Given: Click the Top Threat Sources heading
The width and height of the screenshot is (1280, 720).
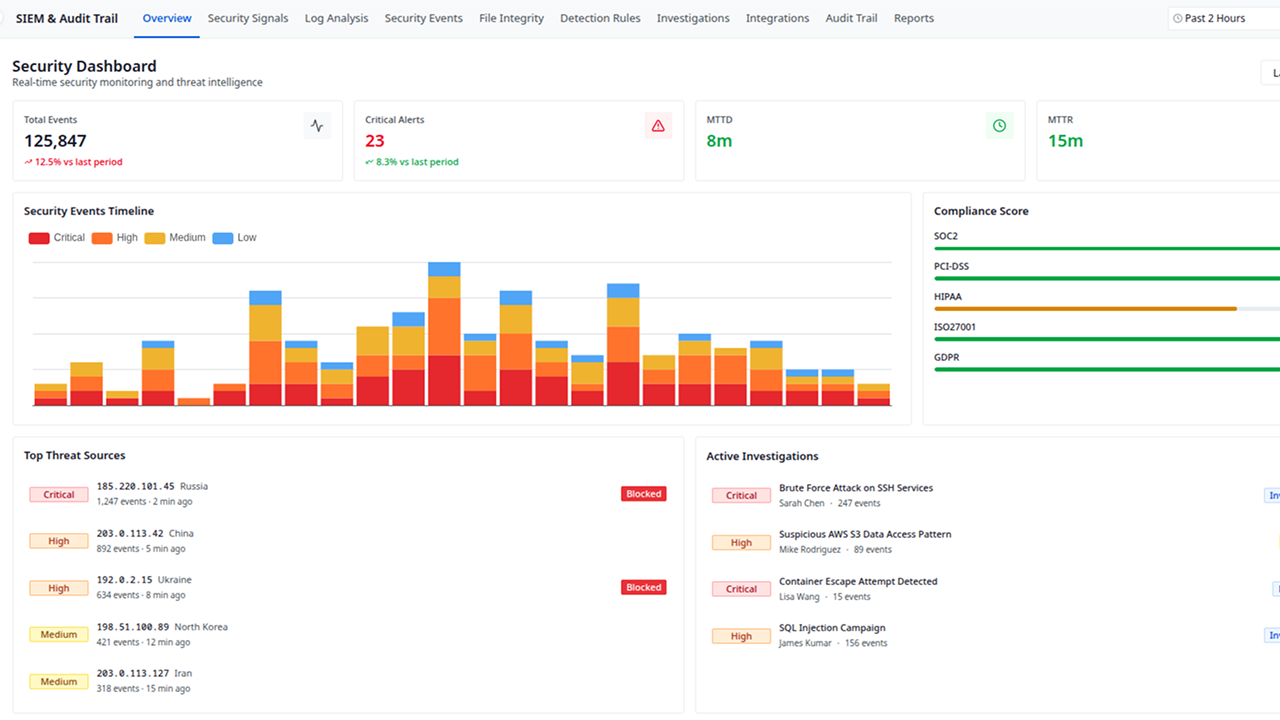Looking at the screenshot, I should pos(75,455).
